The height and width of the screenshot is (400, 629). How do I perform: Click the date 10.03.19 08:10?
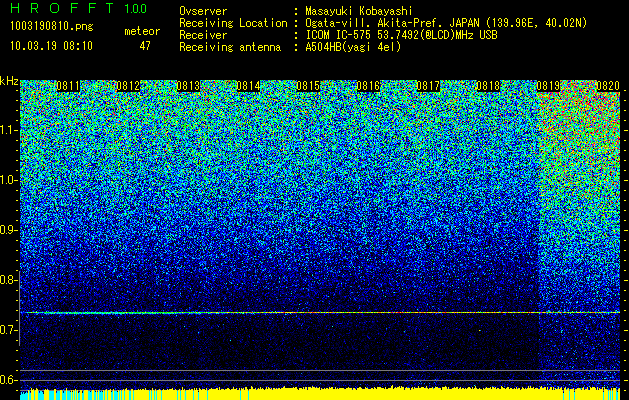click(x=51, y=46)
